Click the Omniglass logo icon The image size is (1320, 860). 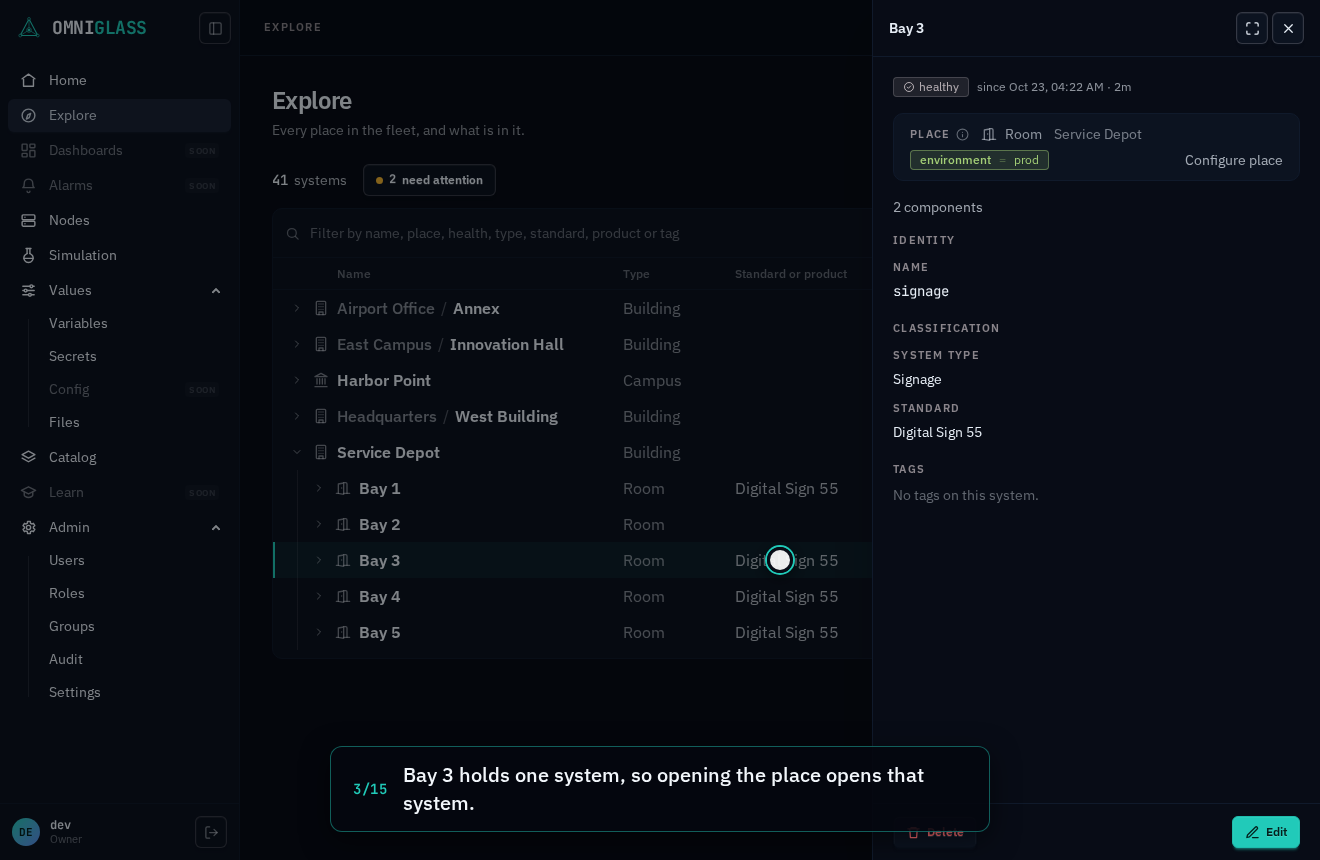pos(29,27)
